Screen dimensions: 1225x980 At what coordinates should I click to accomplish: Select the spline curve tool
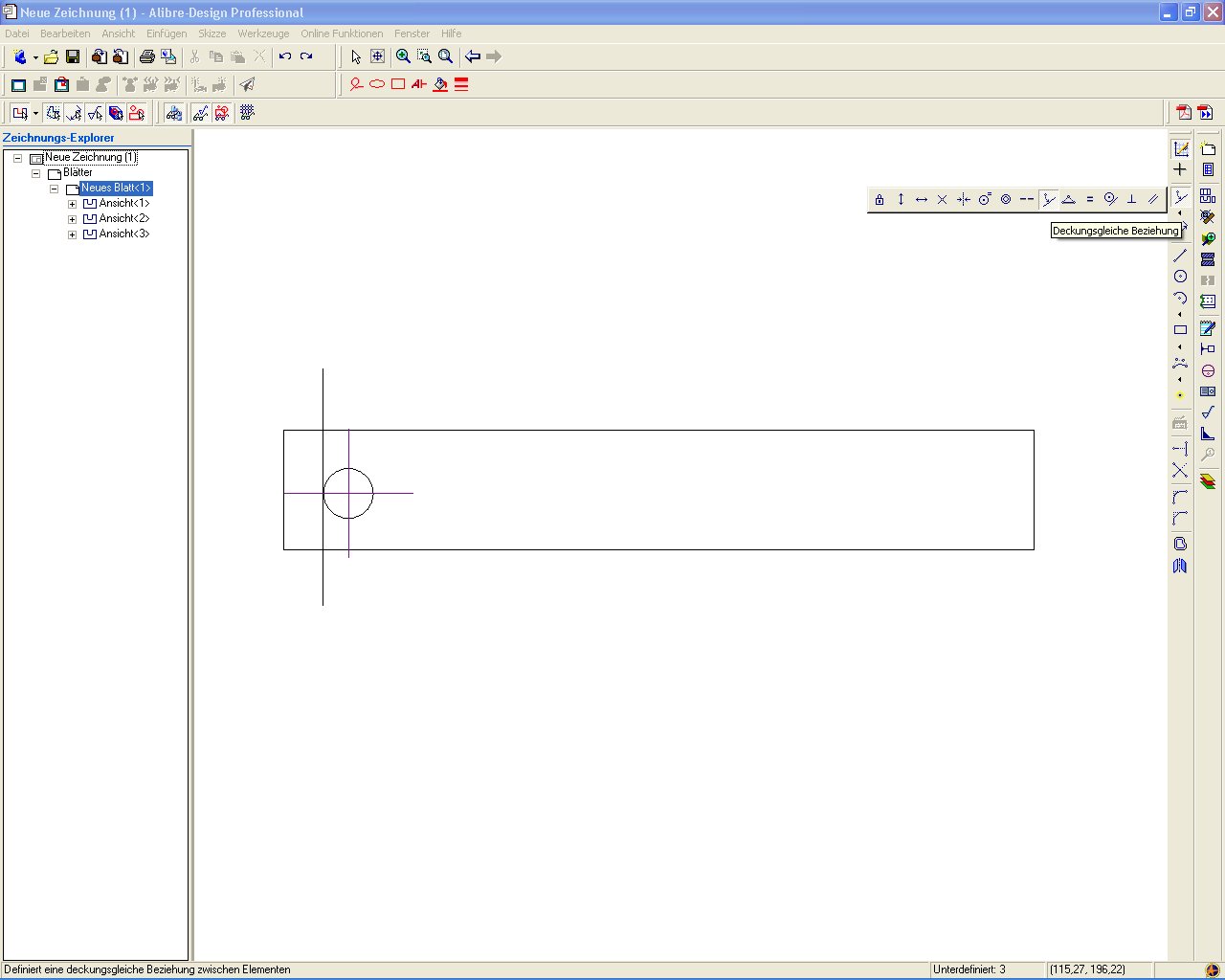coord(1180,363)
